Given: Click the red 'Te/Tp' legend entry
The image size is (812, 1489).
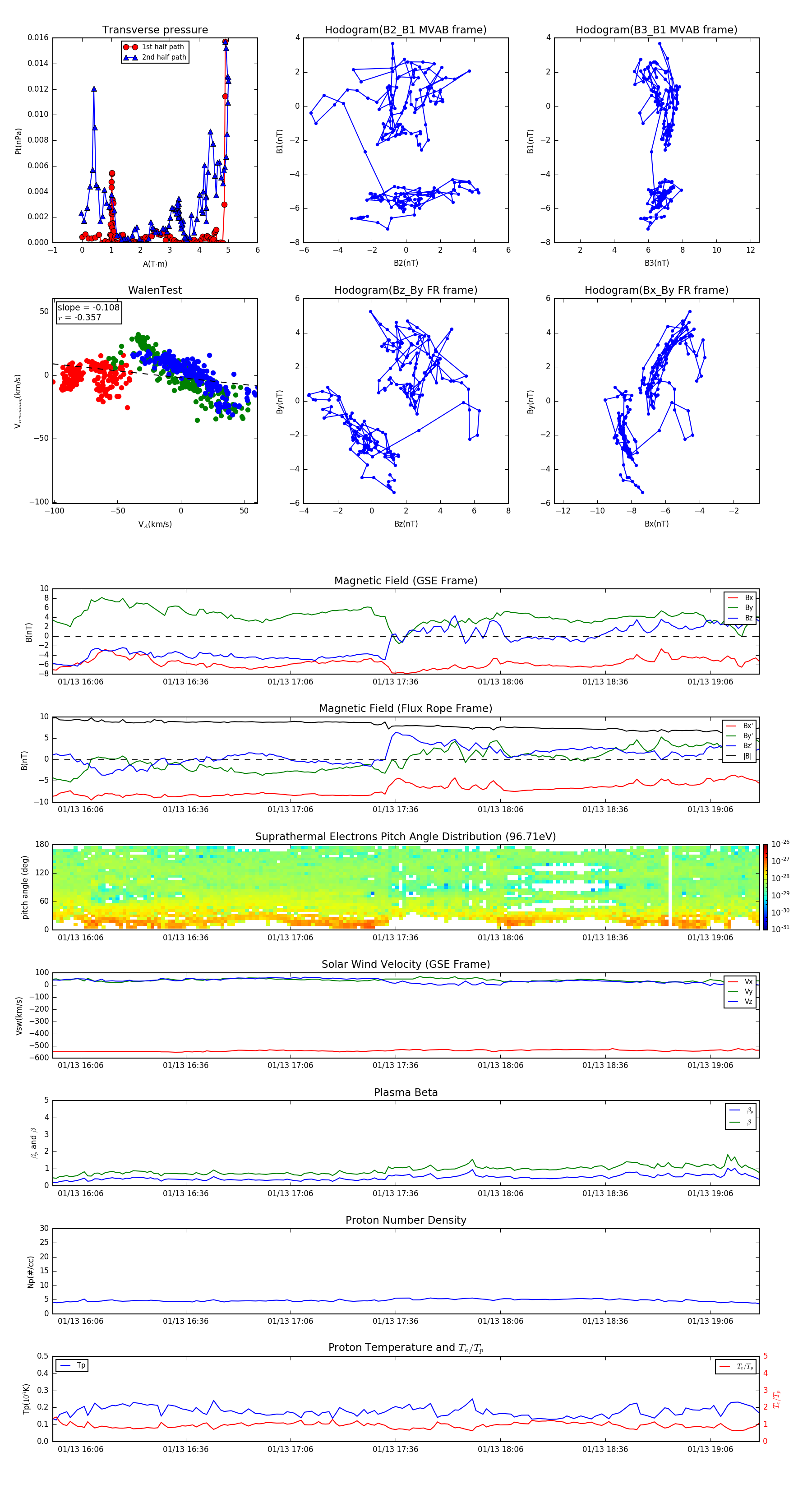Looking at the screenshot, I should tap(736, 1367).
